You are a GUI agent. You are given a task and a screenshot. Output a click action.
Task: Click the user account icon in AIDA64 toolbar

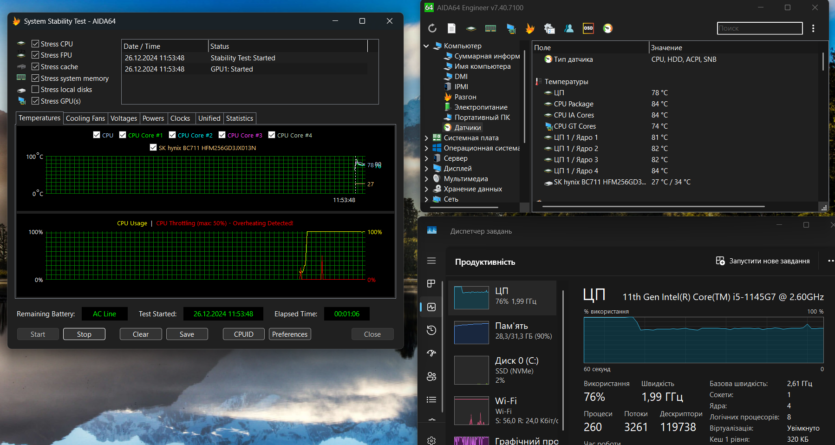pos(569,28)
